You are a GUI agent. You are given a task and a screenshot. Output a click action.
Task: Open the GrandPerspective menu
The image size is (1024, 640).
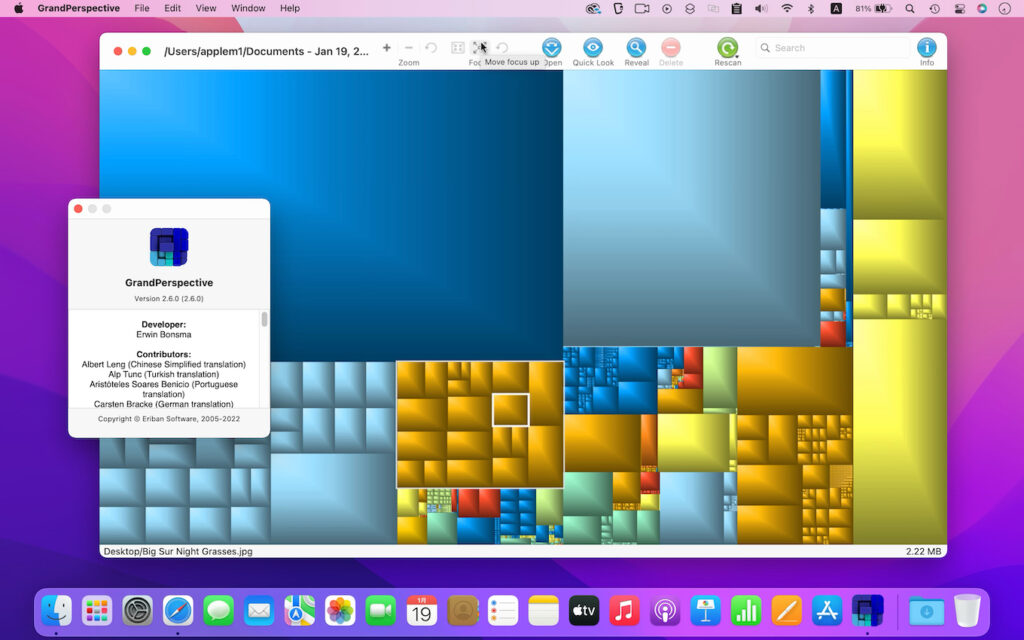click(x=80, y=8)
